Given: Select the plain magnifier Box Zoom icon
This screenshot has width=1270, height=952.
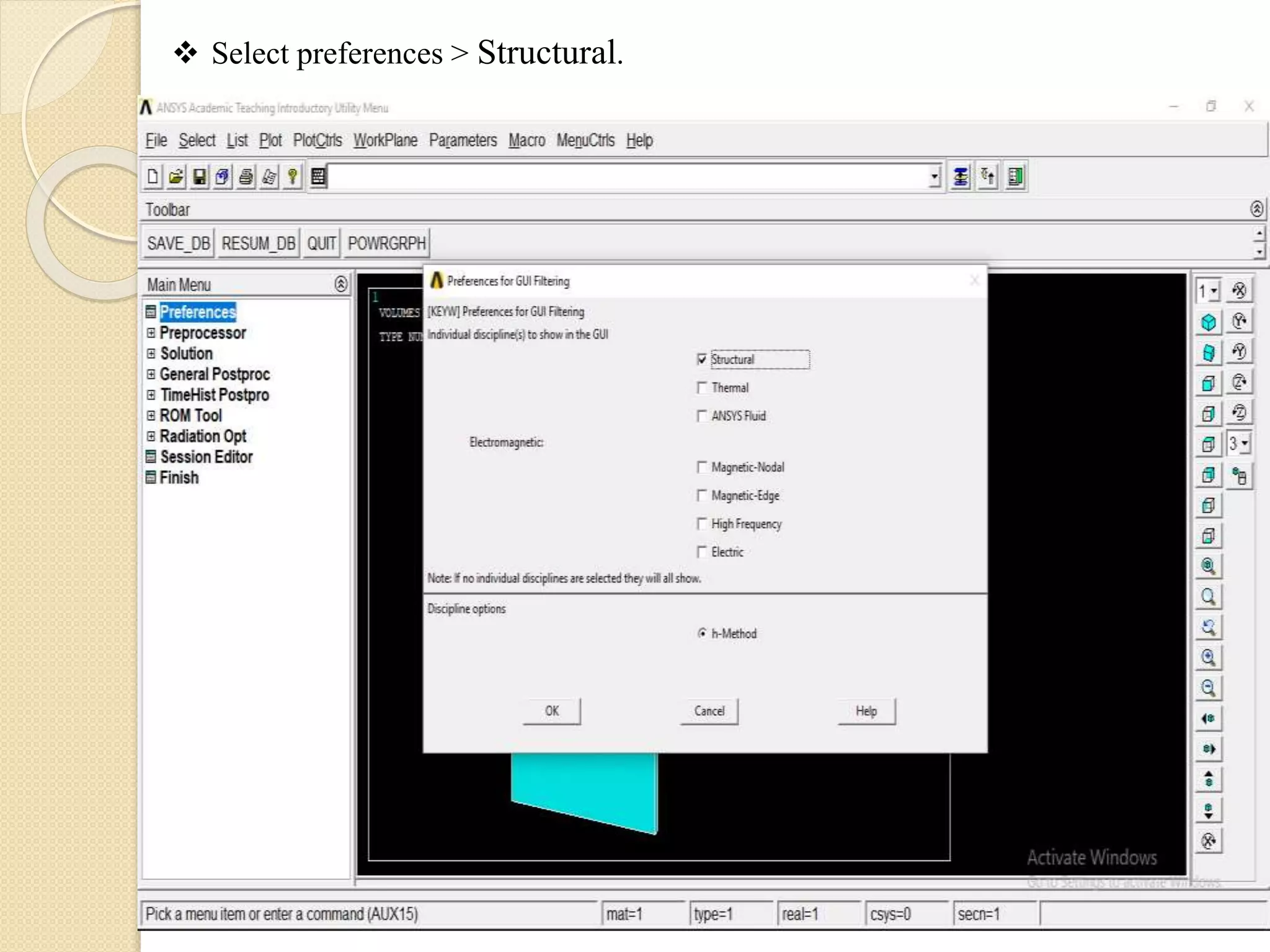Looking at the screenshot, I should (x=1209, y=597).
